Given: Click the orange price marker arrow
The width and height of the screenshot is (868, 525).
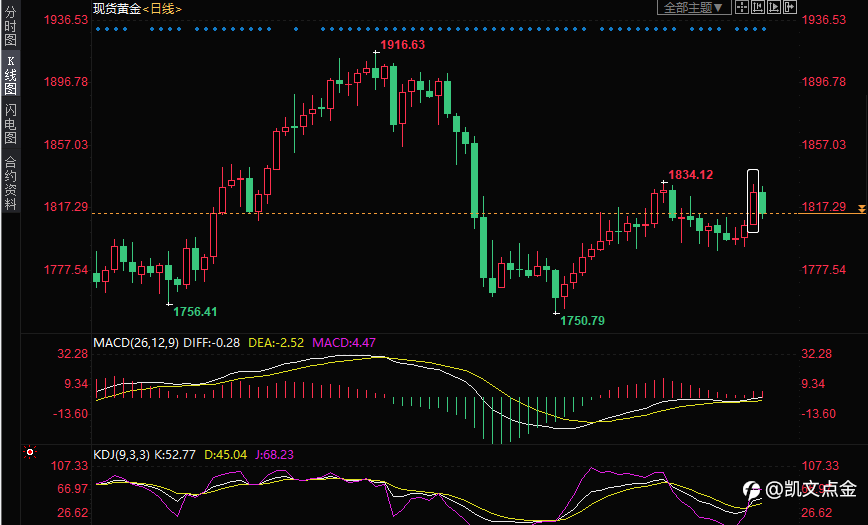Looking at the screenshot, I should pos(861,209).
